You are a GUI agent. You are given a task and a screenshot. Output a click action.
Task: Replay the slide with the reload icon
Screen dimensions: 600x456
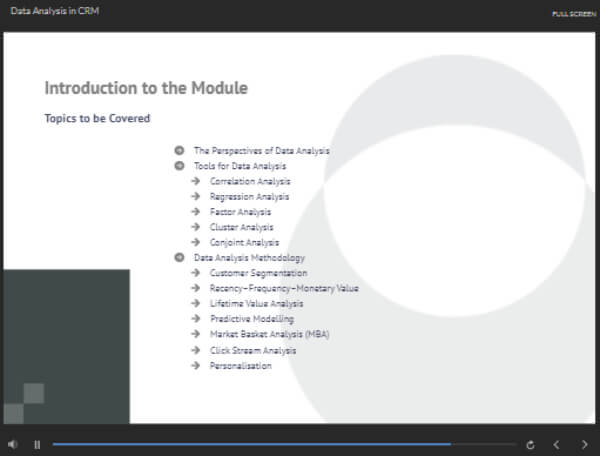pos(530,445)
